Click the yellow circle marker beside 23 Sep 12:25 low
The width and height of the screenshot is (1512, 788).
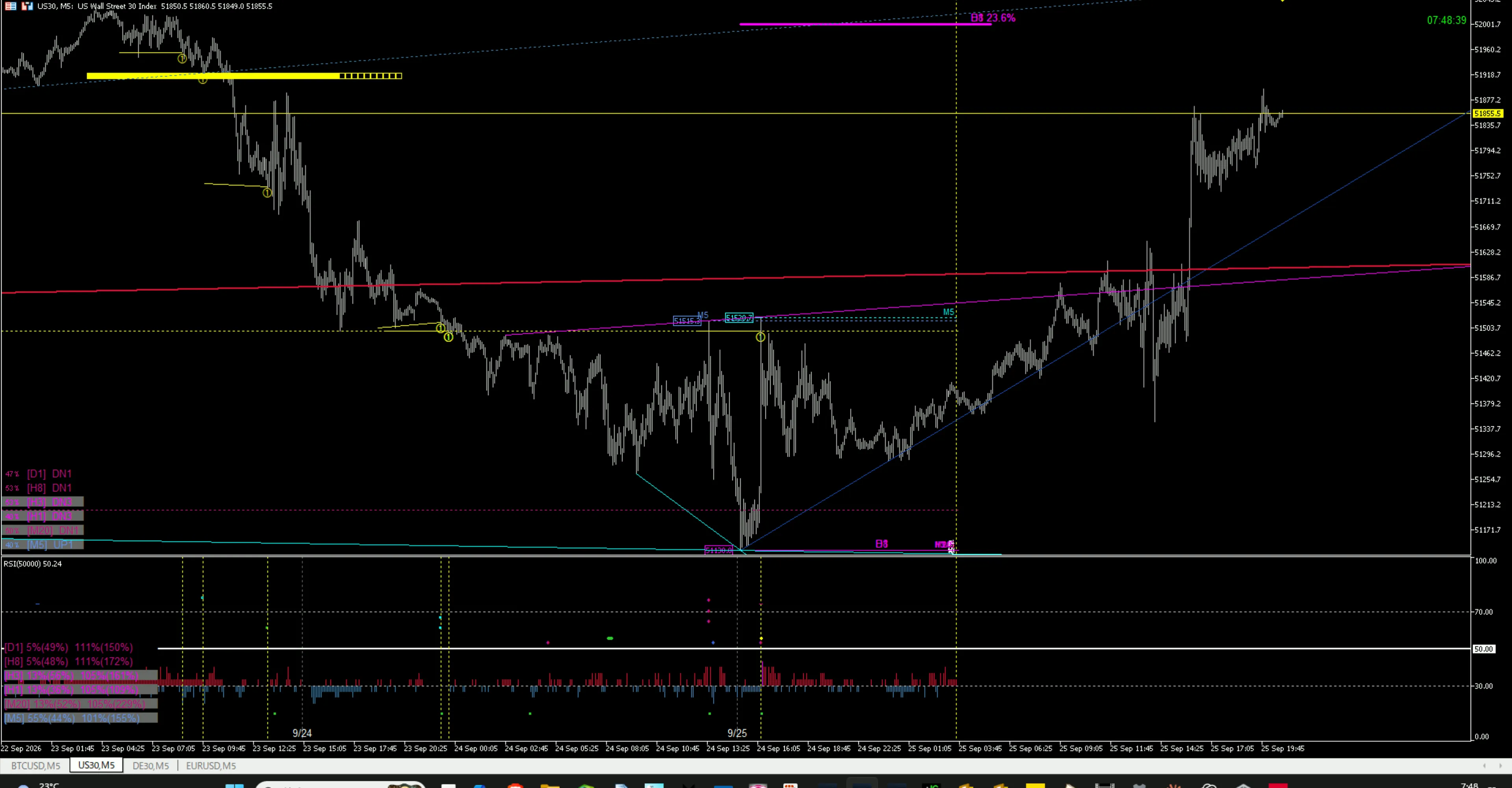[267, 193]
